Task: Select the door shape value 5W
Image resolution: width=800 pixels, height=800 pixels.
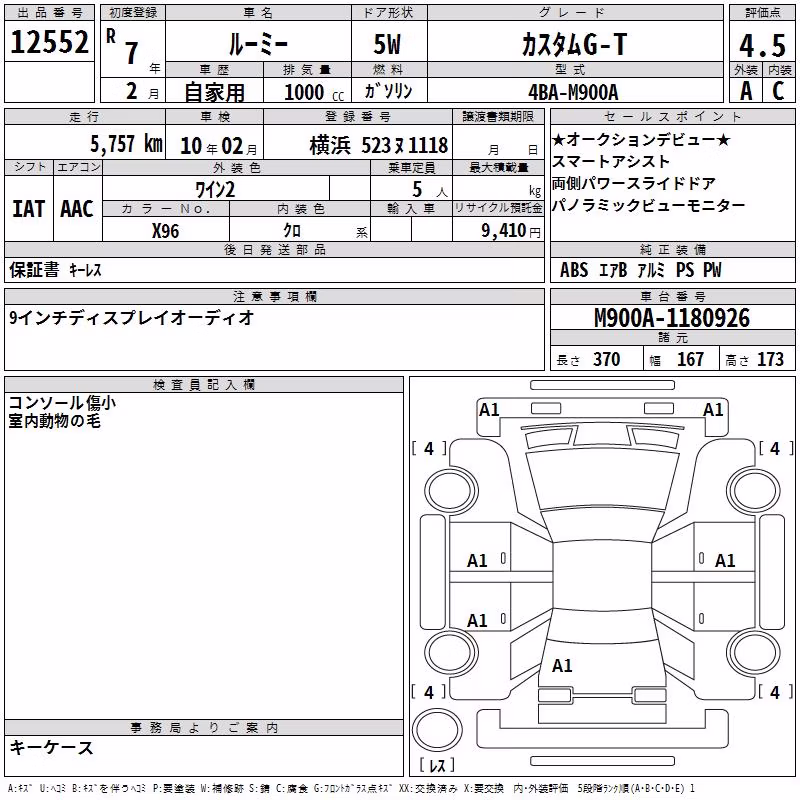Action: [x=387, y=44]
